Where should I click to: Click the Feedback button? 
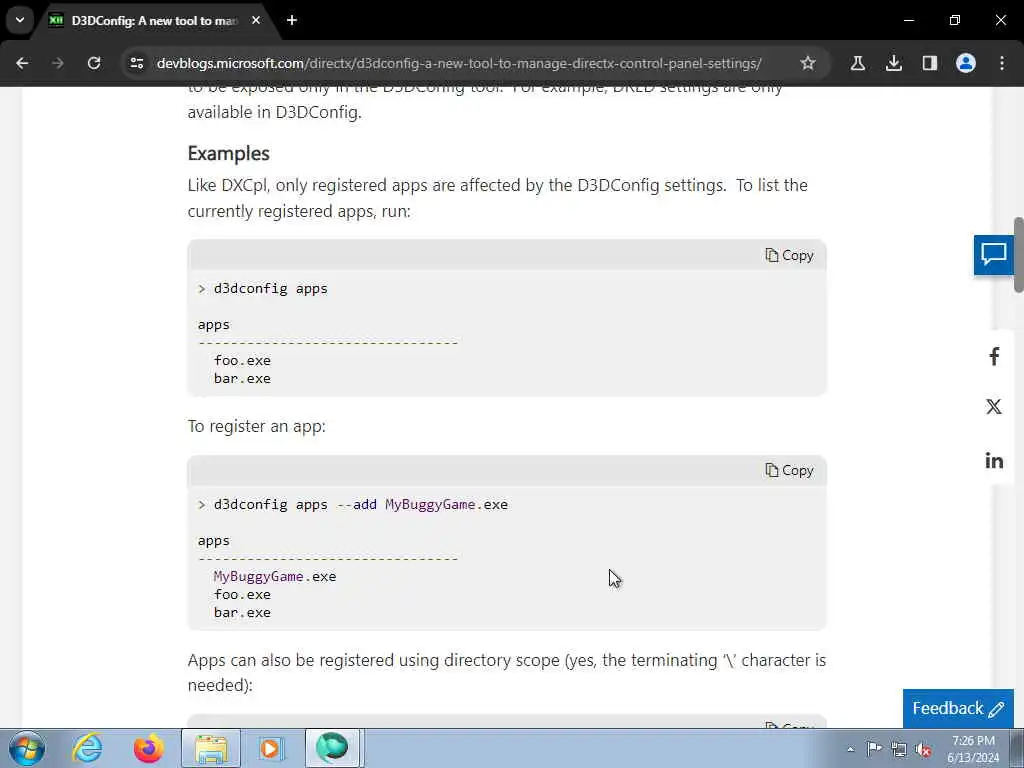[x=958, y=709]
